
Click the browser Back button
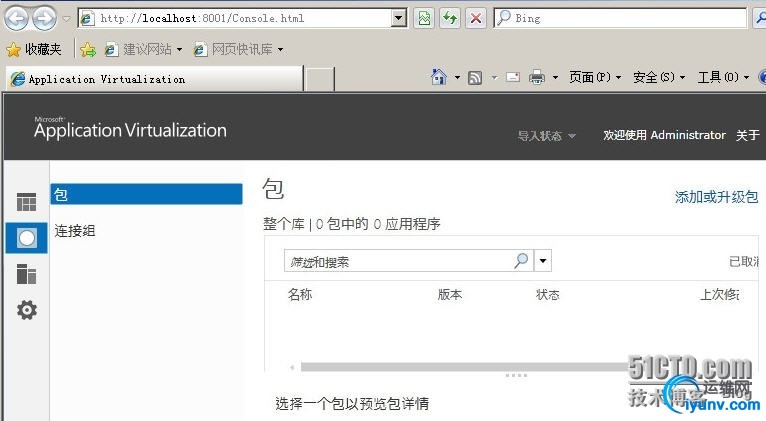click(17, 19)
